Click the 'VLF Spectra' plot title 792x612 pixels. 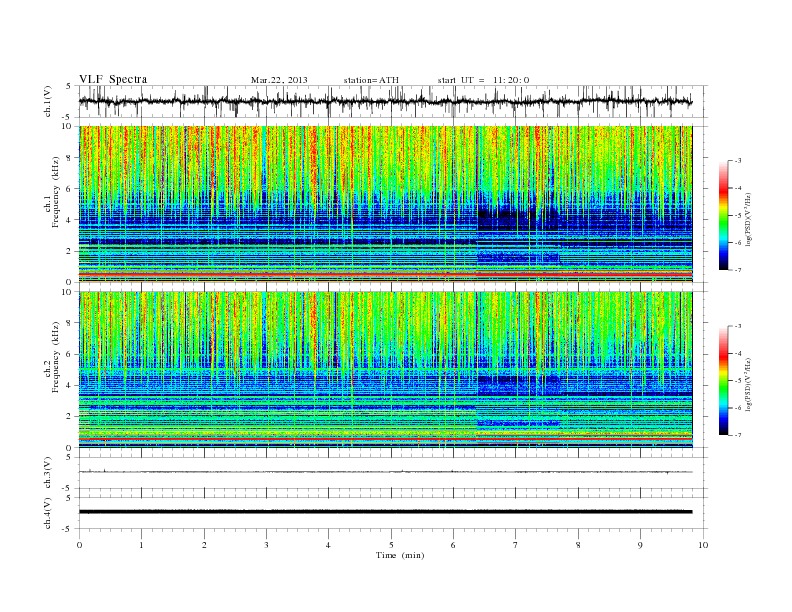[x=113, y=79]
